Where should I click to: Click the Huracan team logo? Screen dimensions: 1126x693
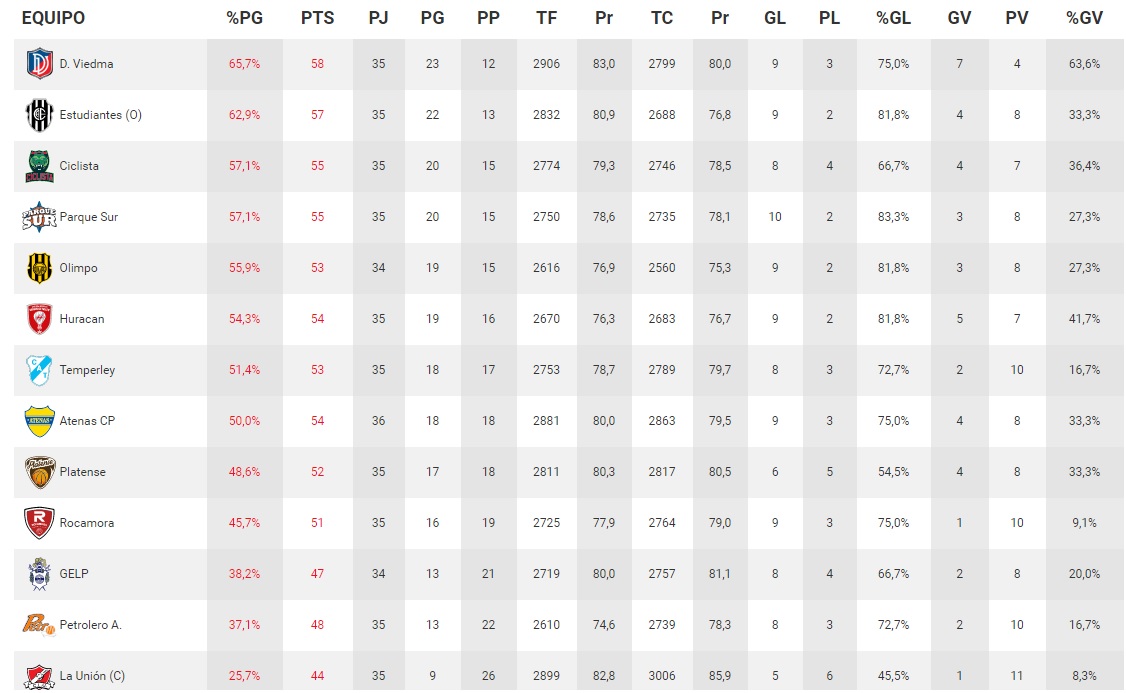click(39, 319)
